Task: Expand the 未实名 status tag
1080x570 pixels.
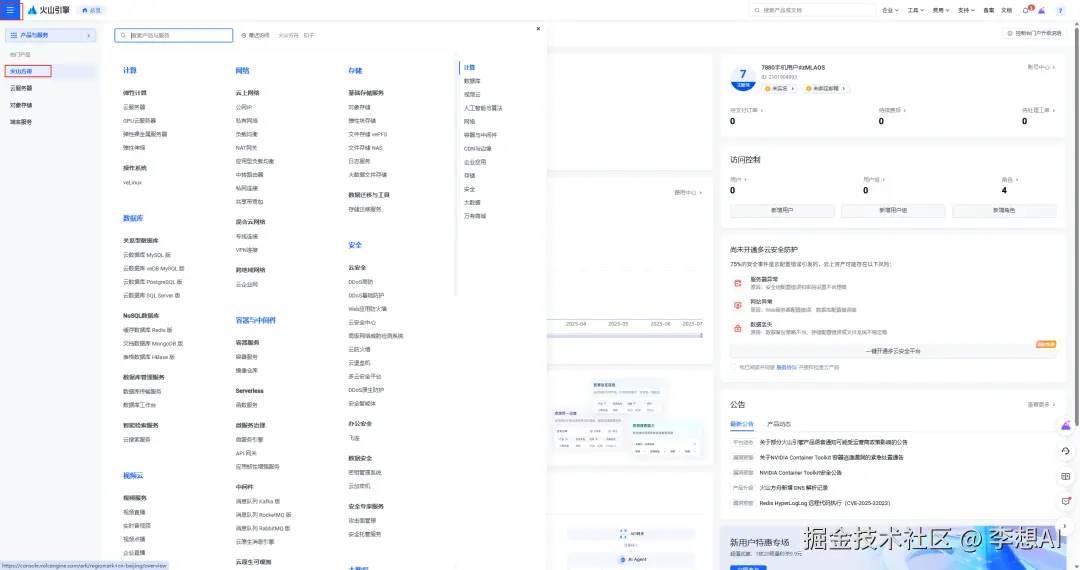Action: [780, 89]
